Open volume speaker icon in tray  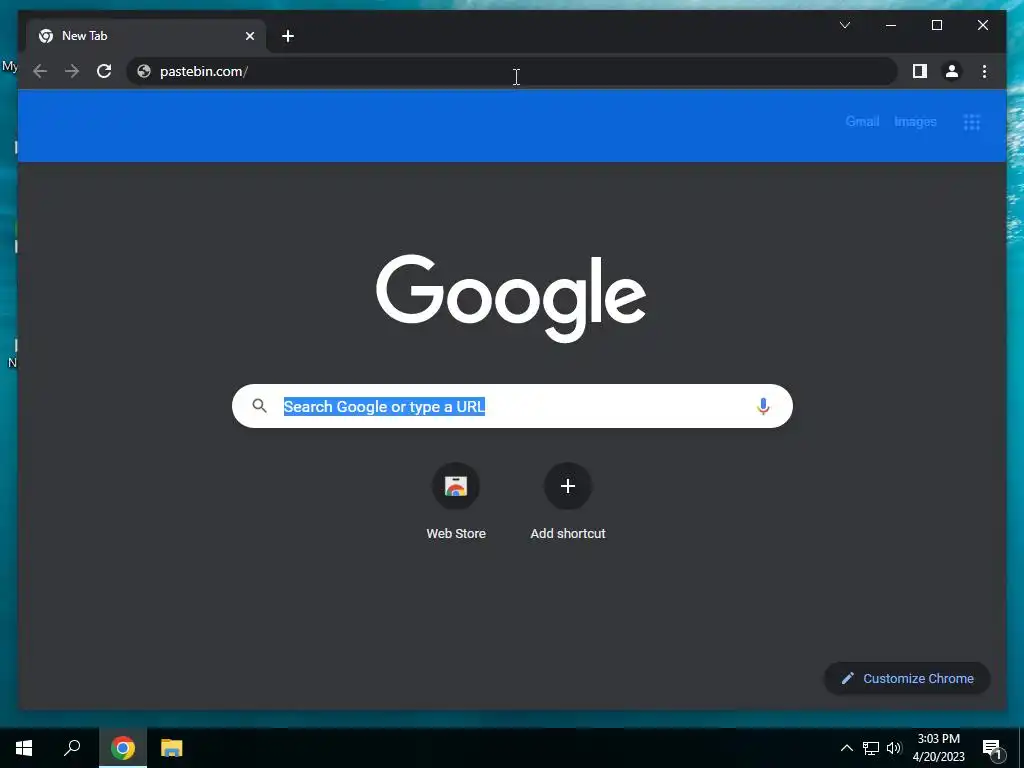(x=895, y=748)
